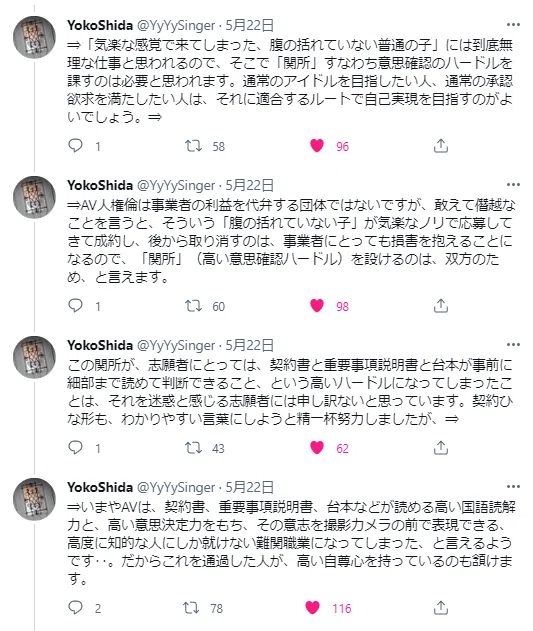Remove like from the tweet with 62 likes

[317, 447]
